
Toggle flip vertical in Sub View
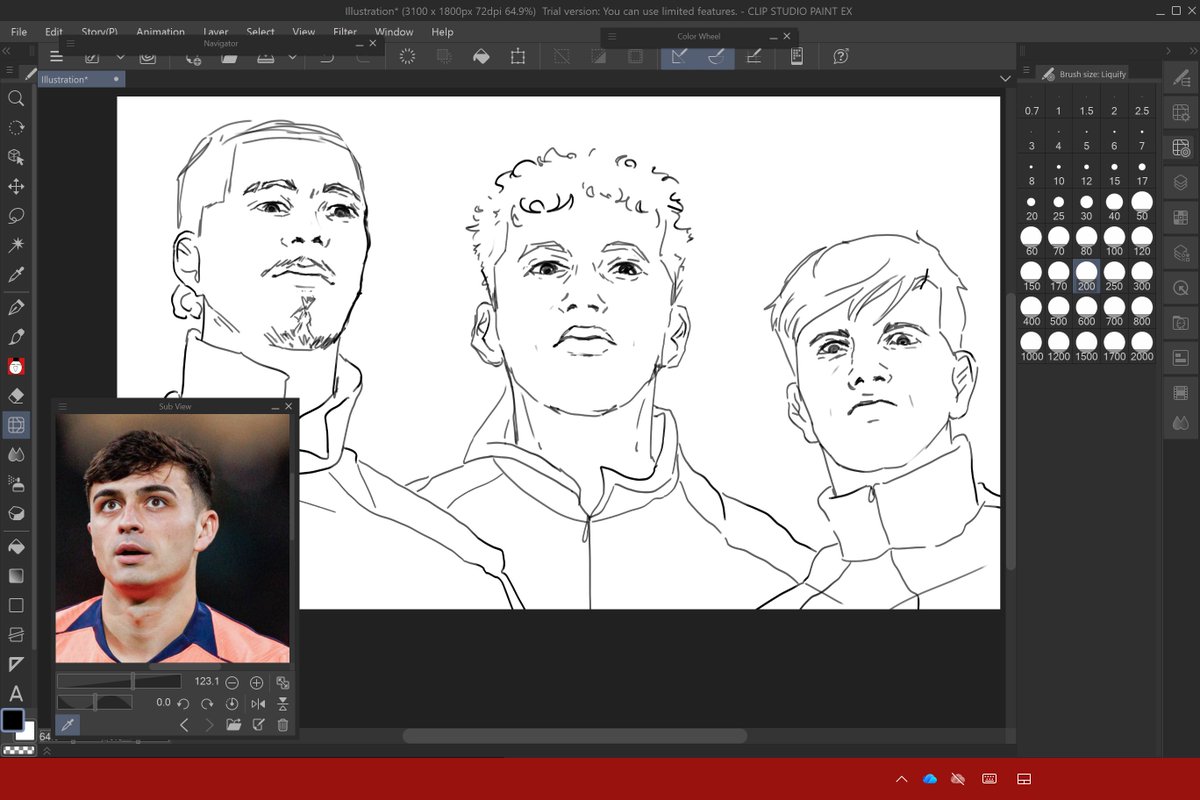coord(283,704)
